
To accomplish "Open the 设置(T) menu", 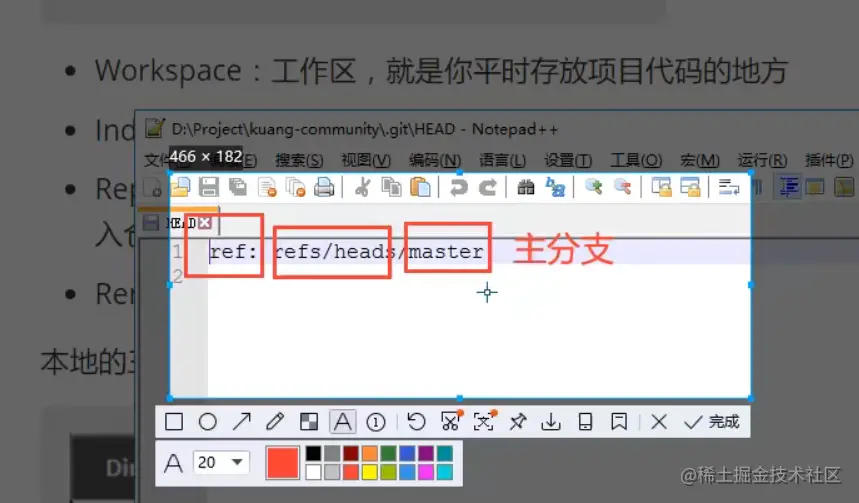I will pos(568,160).
